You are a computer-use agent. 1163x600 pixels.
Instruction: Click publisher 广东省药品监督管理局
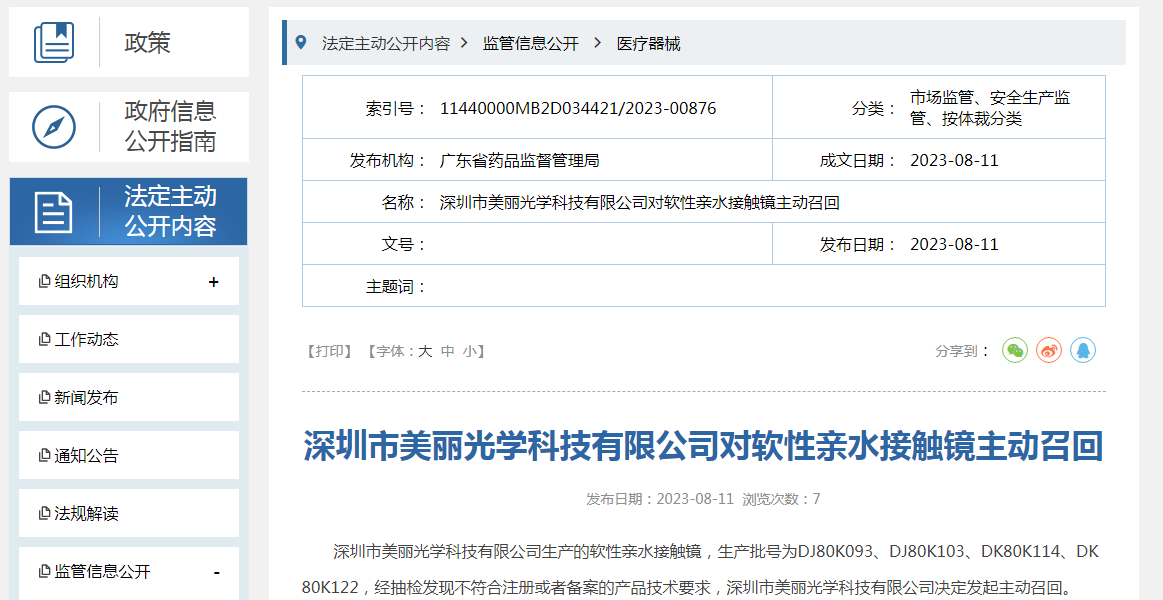click(x=519, y=160)
